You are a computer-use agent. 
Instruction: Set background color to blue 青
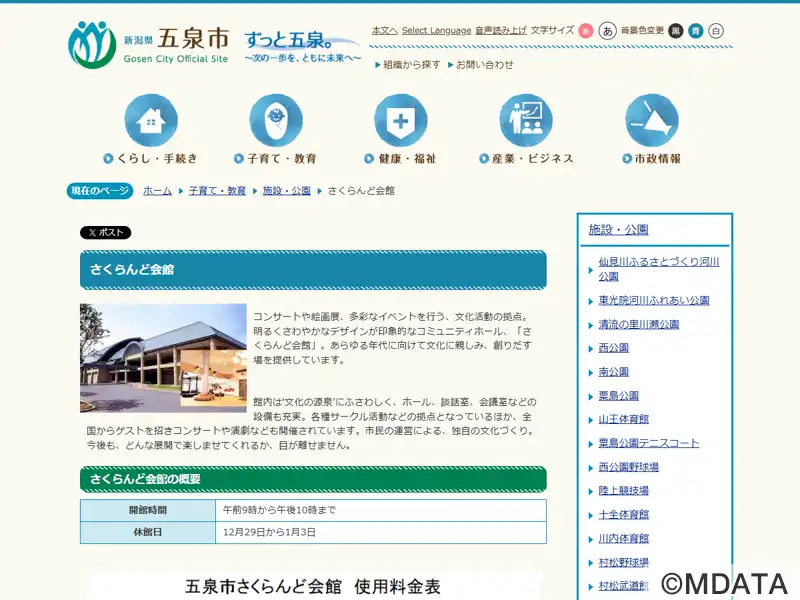(x=695, y=31)
